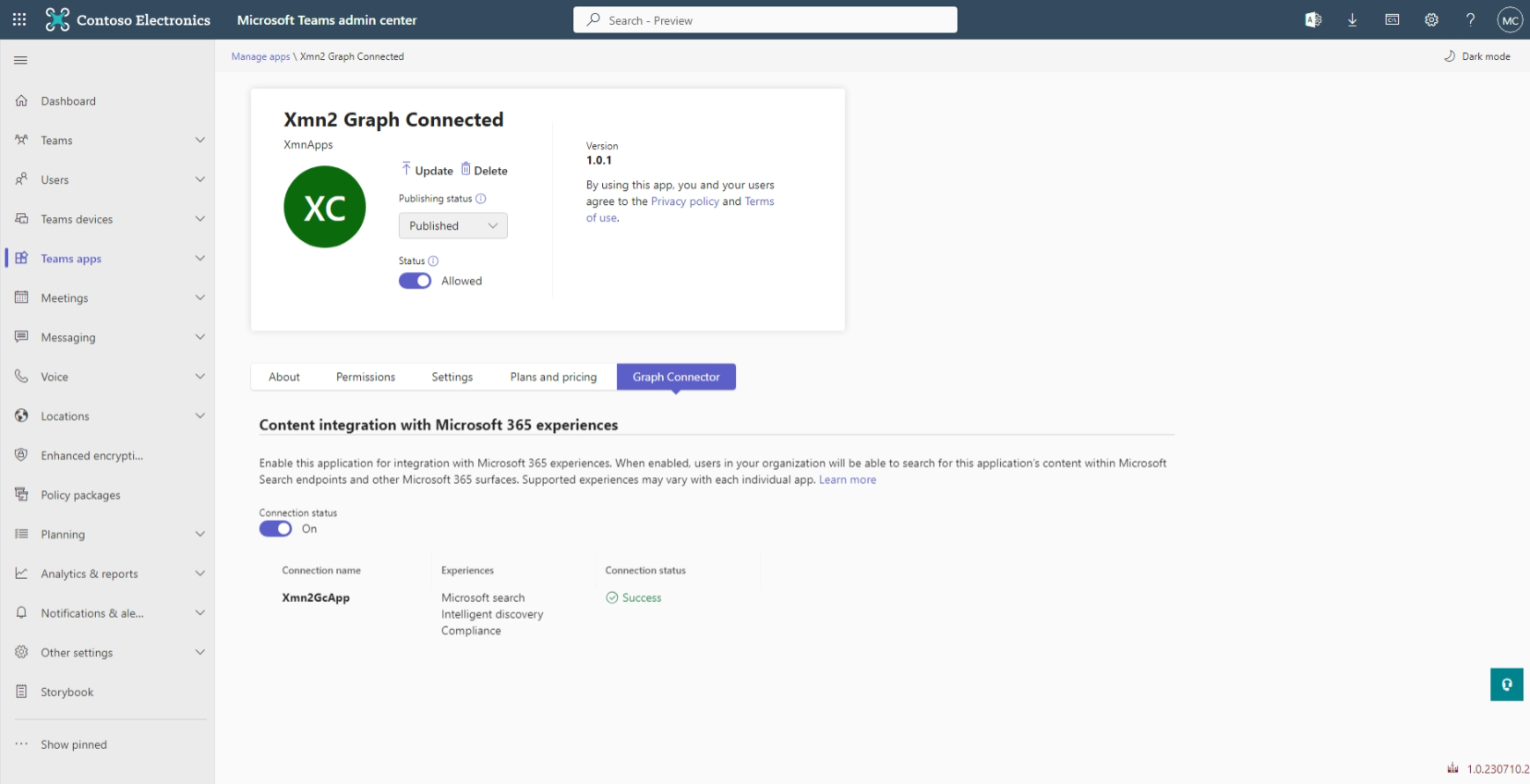Image resolution: width=1530 pixels, height=784 pixels.
Task: Toggle the Connection status On switch
Action: click(x=276, y=529)
